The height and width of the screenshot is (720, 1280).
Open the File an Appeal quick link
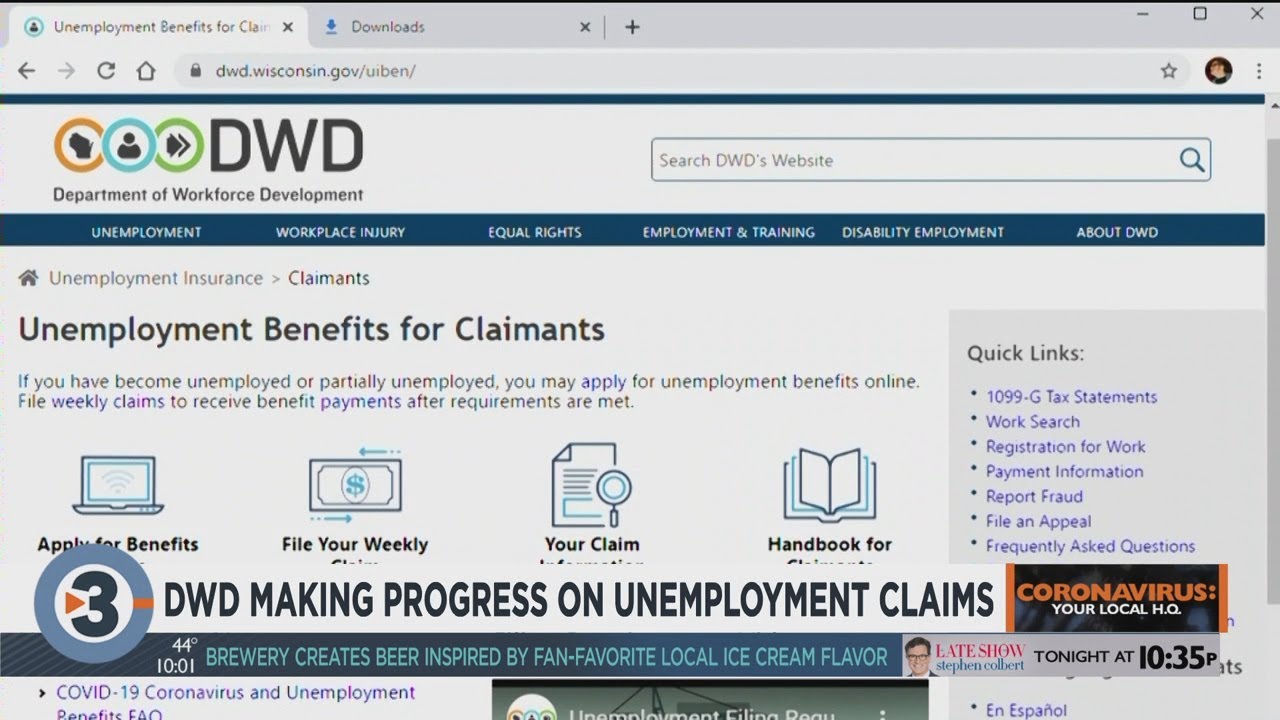click(1038, 521)
